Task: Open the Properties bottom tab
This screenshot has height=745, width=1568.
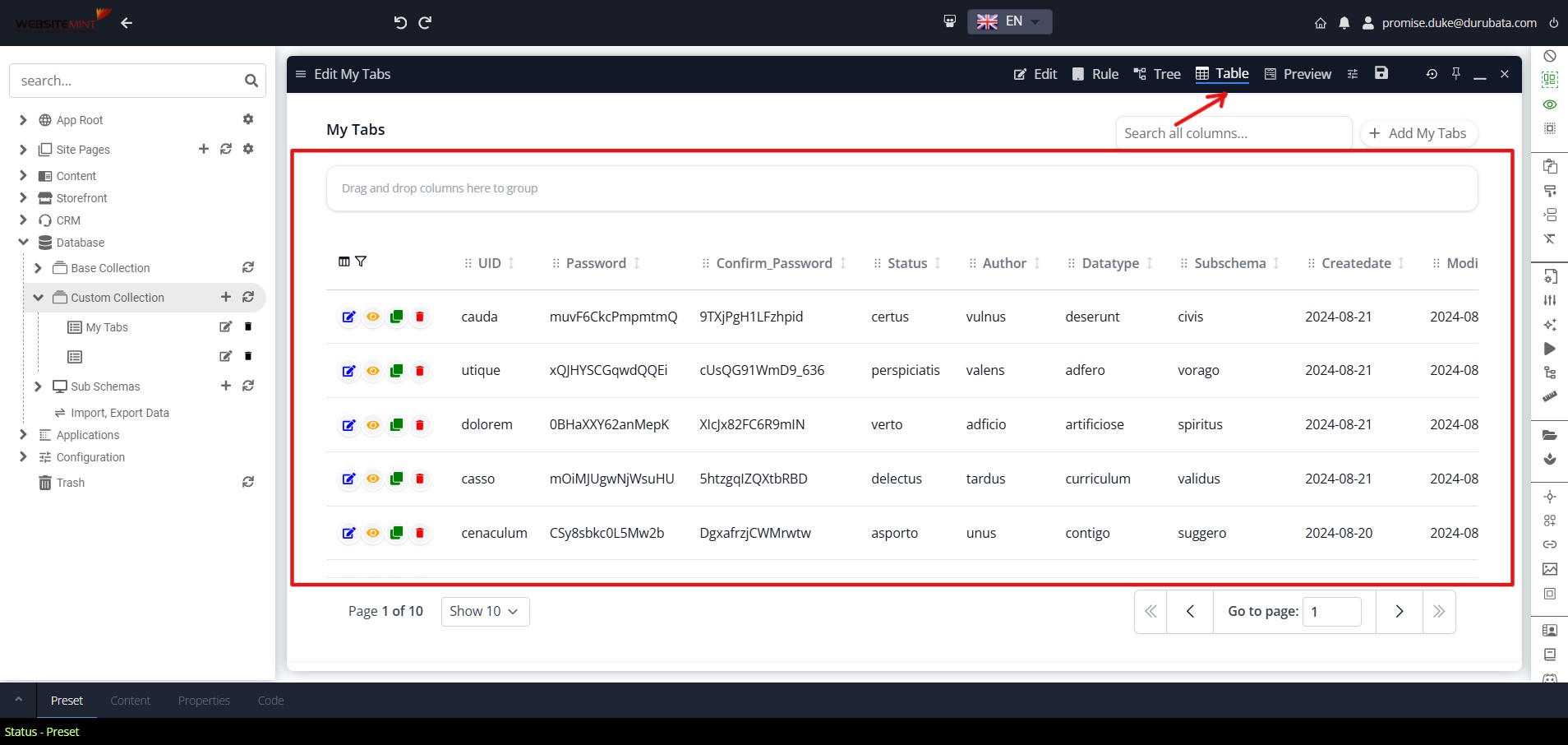Action: click(204, 701)
